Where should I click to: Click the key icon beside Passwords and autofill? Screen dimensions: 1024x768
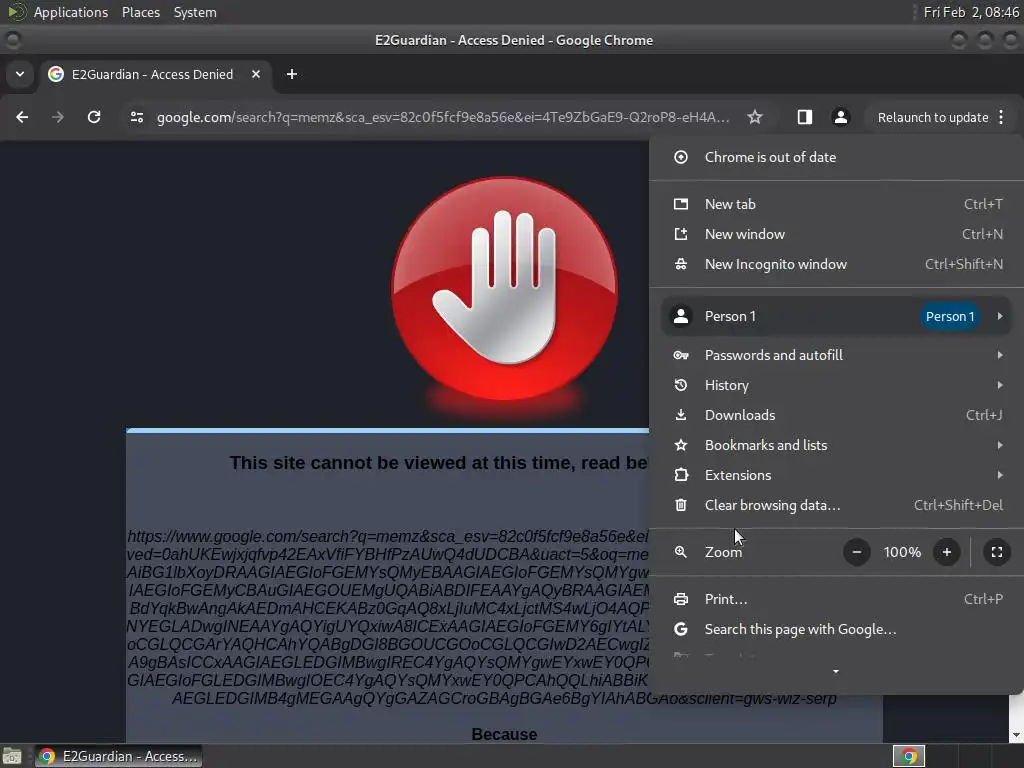tap(680, 355)
